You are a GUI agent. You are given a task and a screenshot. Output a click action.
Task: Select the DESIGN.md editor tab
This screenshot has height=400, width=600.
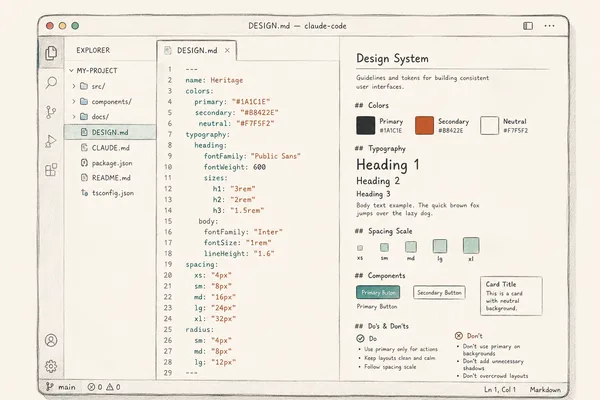(x=197, y=50)
